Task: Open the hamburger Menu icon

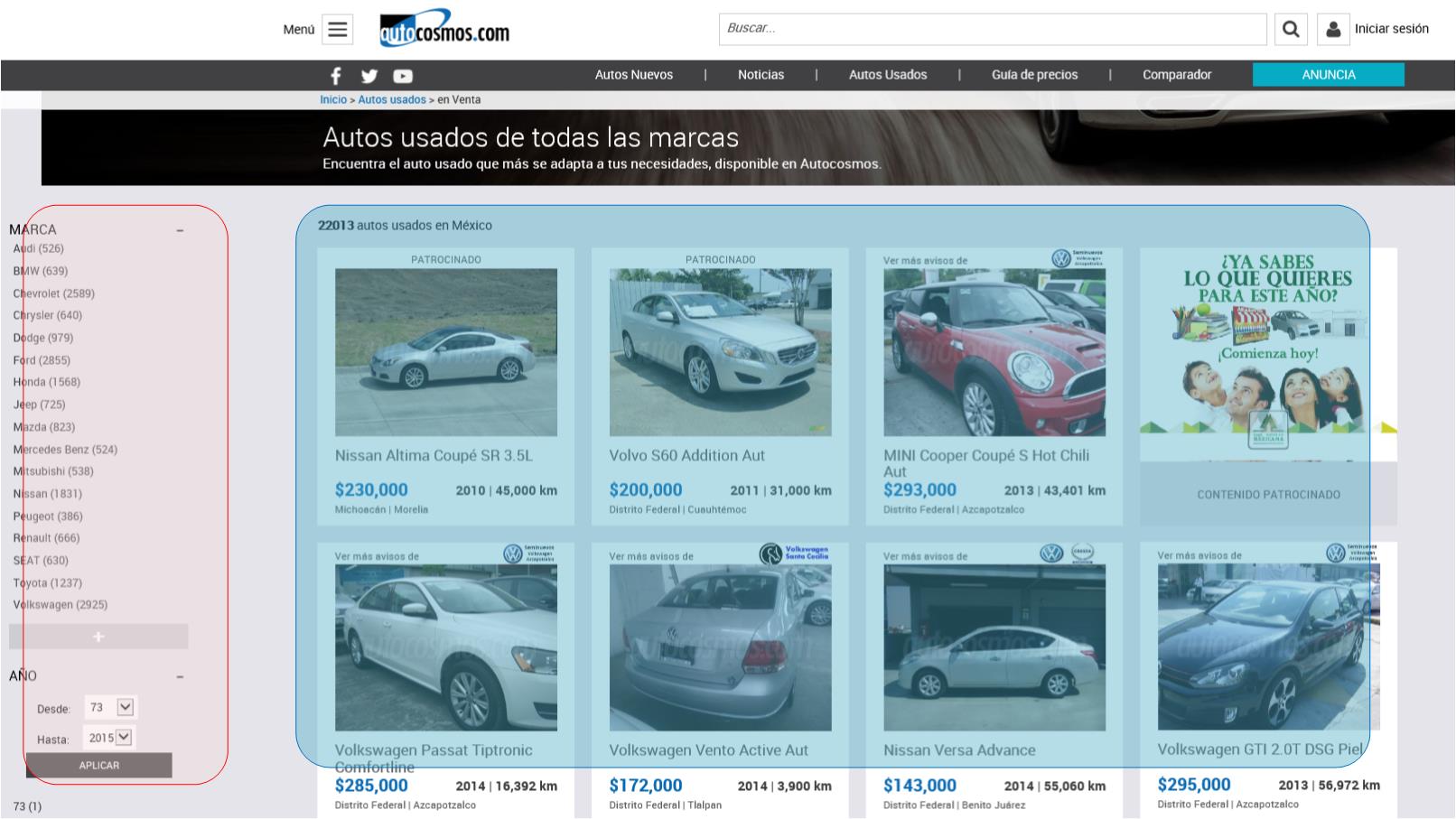Action: coord(337,30)
